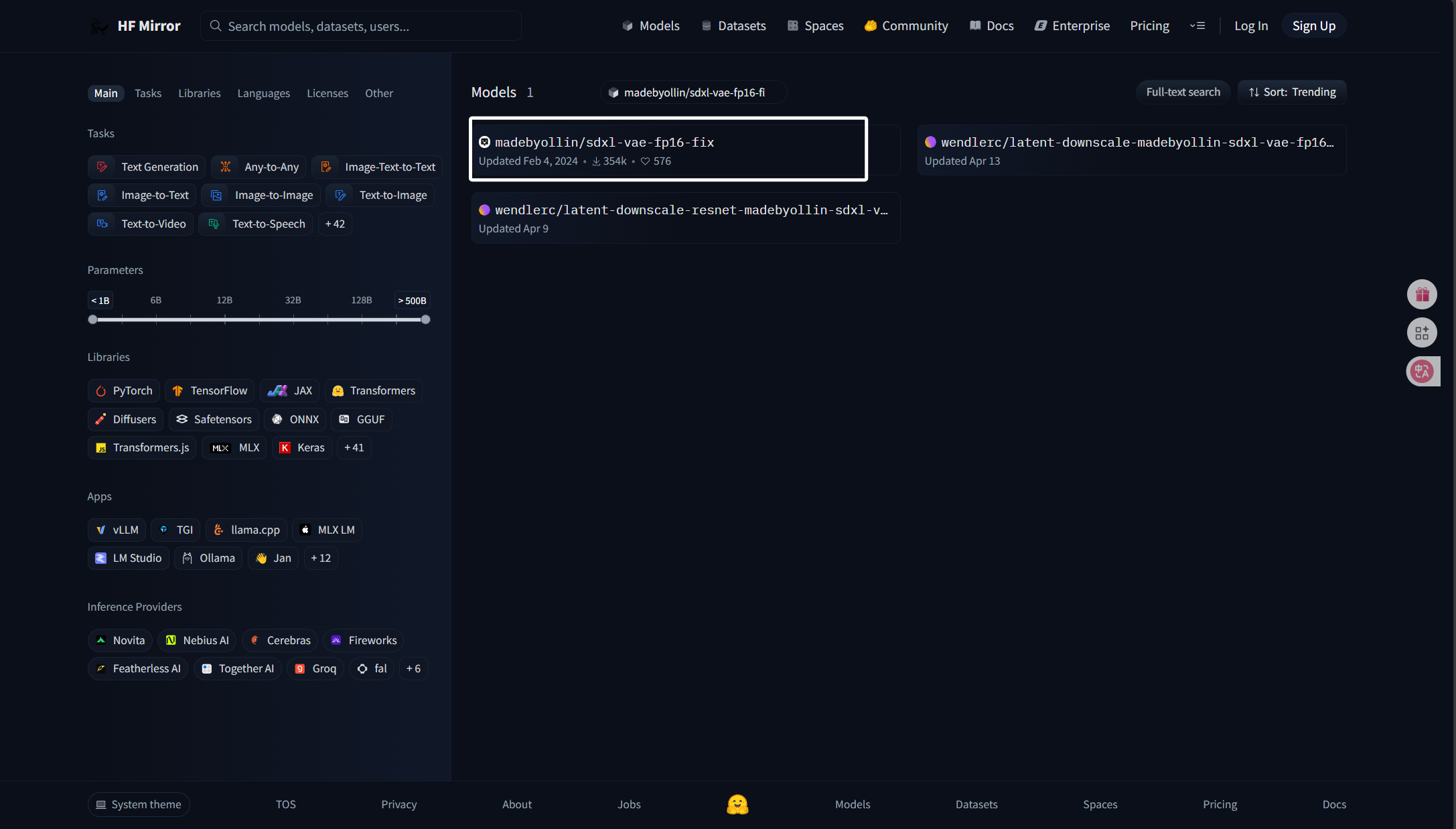The image size is (1456, 829).
Task: Switch to the Libraries filter tab
Action: click(200, 93)
